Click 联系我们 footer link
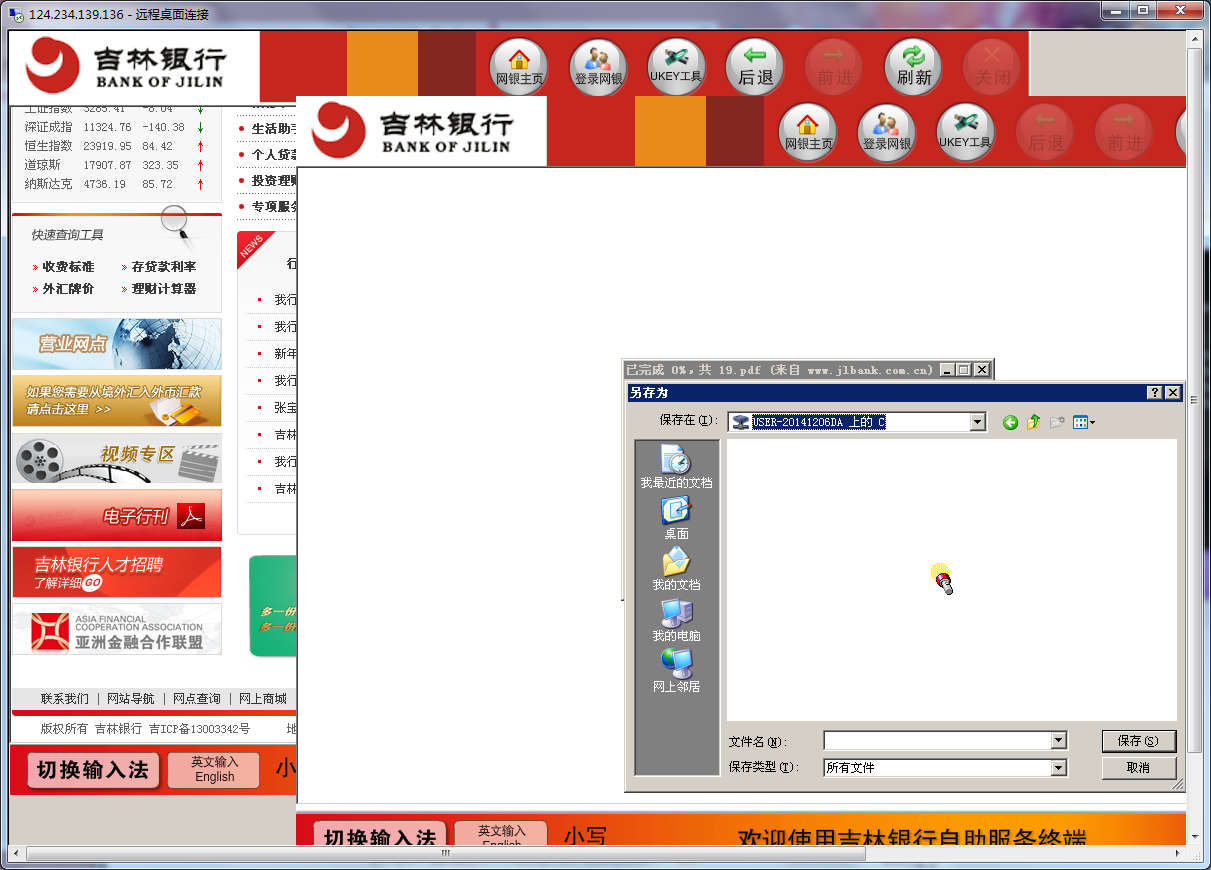 pyautogui.click(x=65, y=699)
